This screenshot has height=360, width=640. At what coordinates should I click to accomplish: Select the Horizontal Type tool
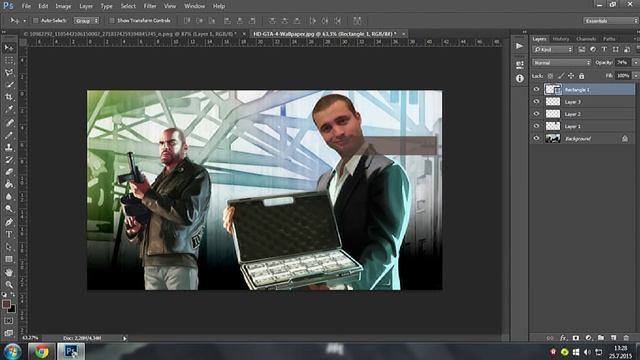[9, 234]
